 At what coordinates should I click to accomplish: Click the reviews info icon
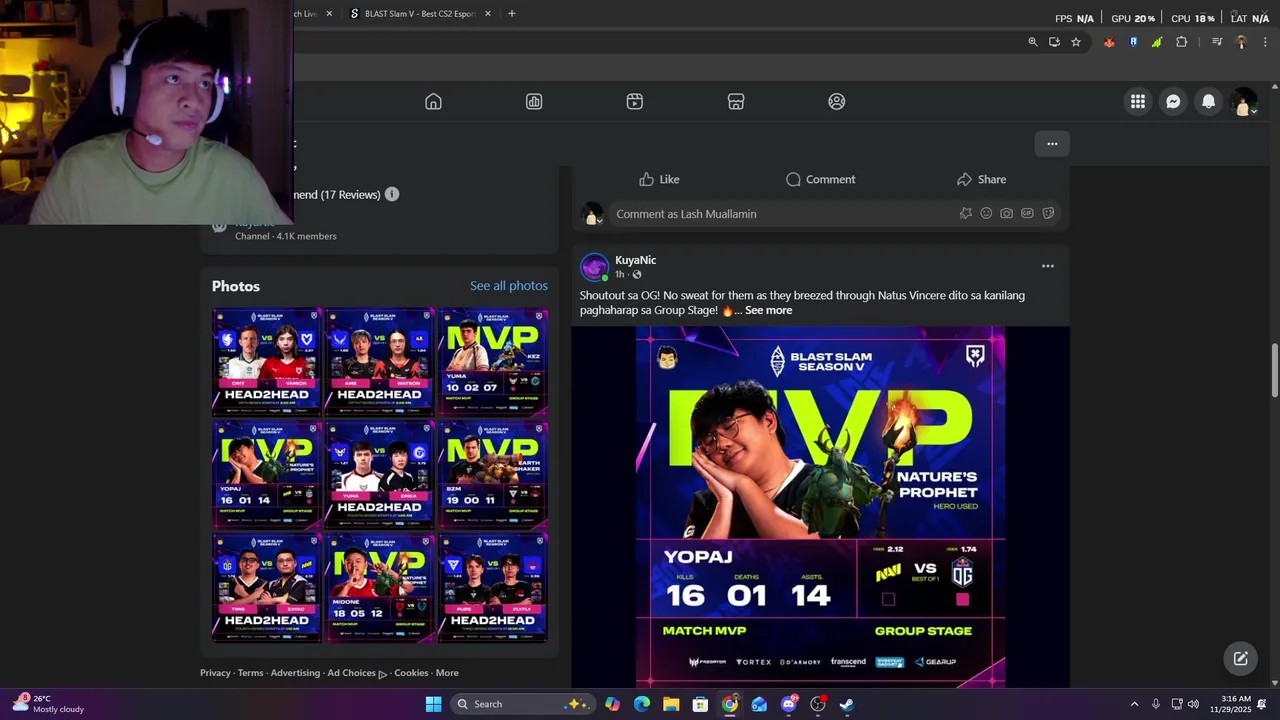[x=392, y=194]
